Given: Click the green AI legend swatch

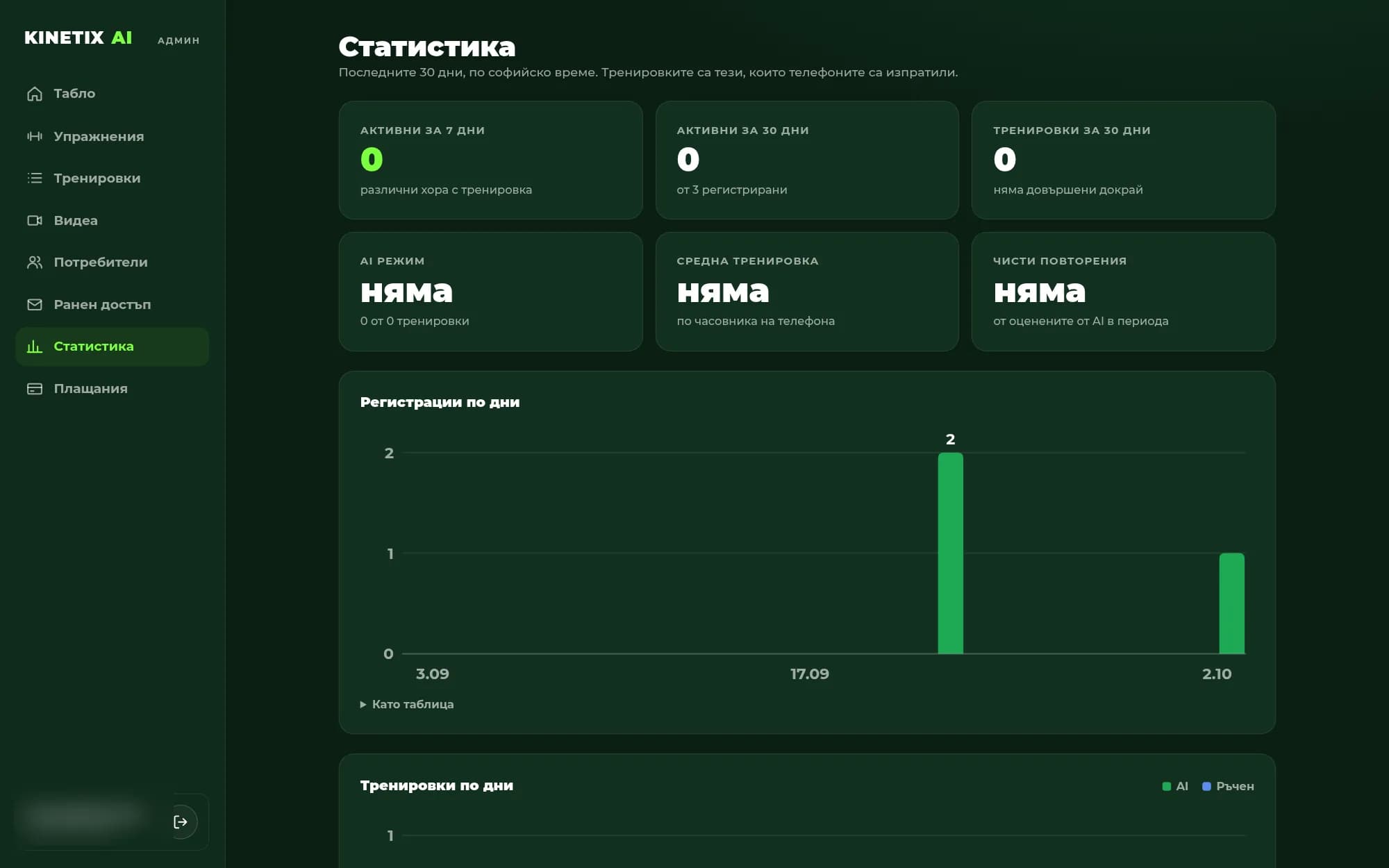Looking at the screenshot, I should click(x=1167, y=786).
